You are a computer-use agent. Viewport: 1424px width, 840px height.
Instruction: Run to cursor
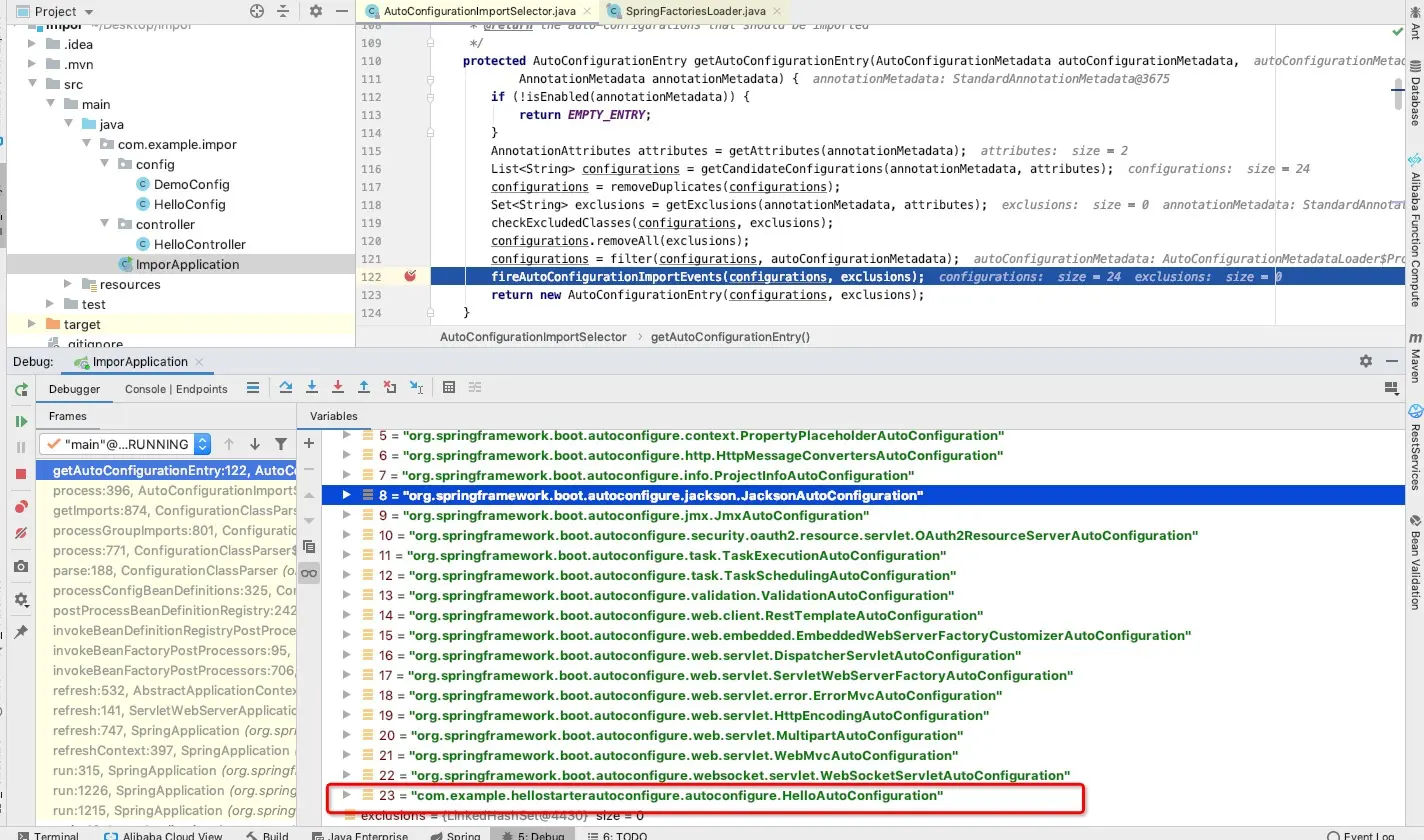coord(416,388)
